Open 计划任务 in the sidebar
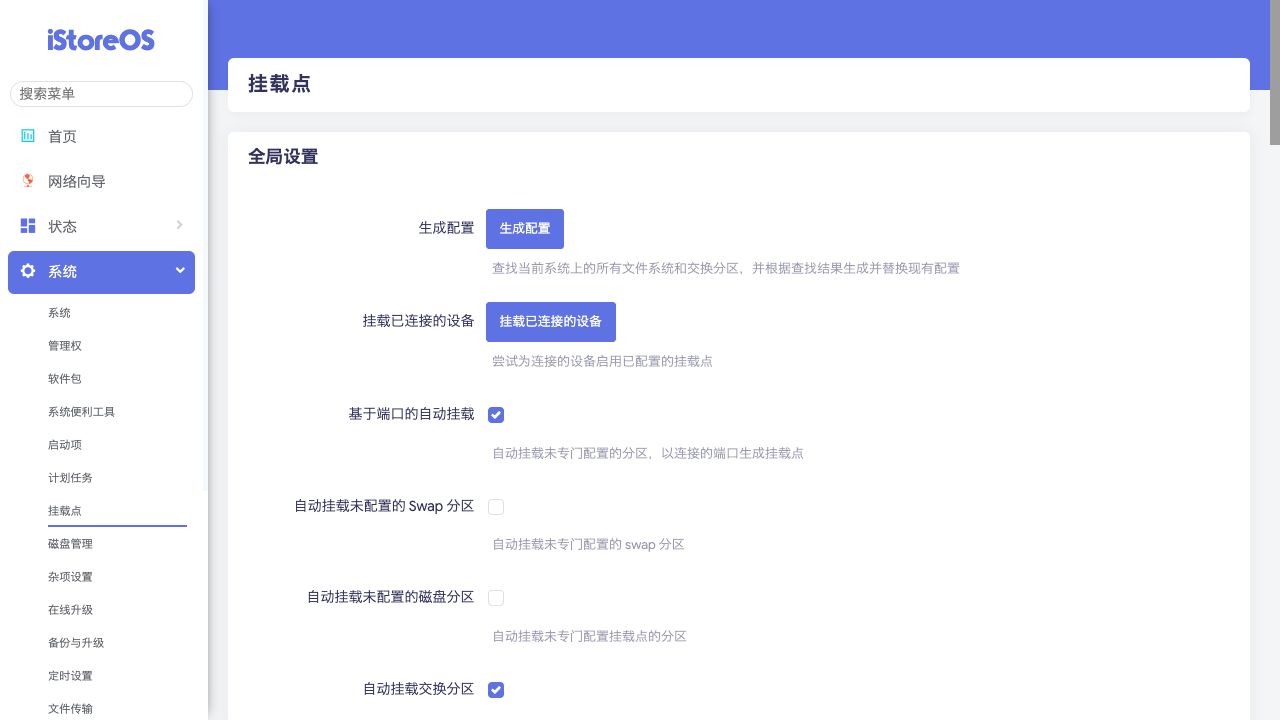Screen dimensions: 1280x720 [70, 478]
